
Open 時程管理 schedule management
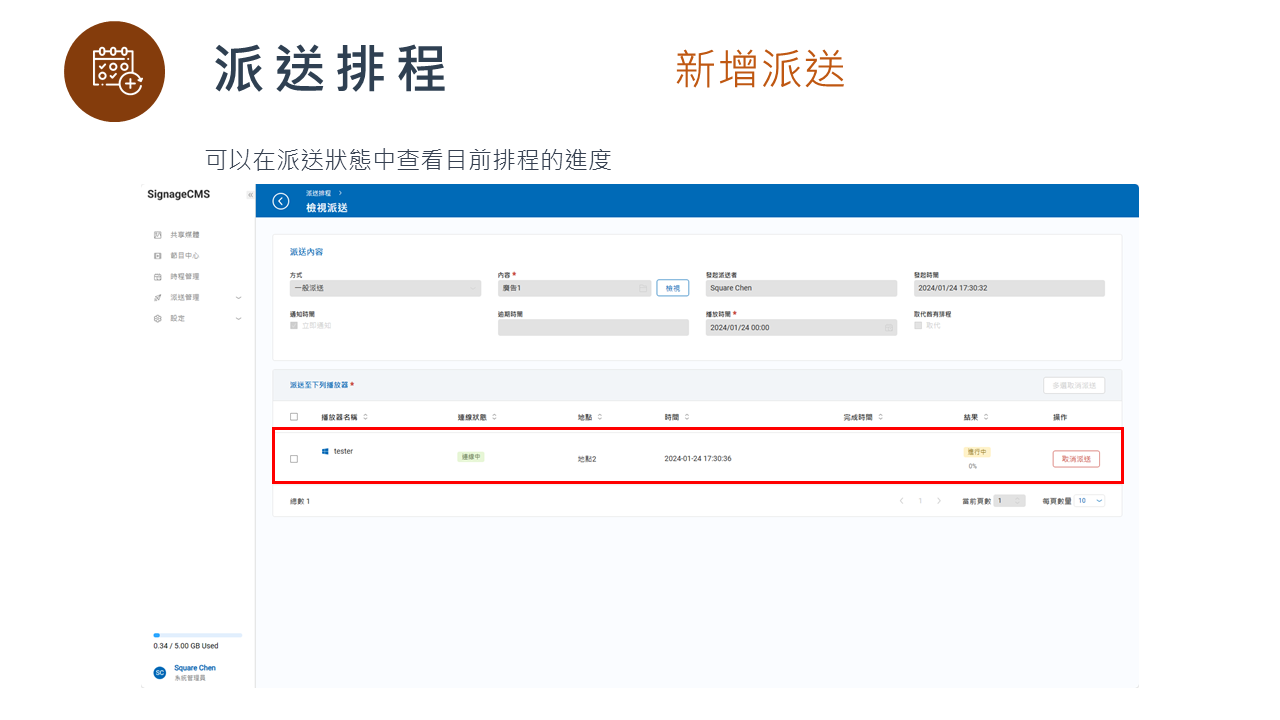pos(180,276)
